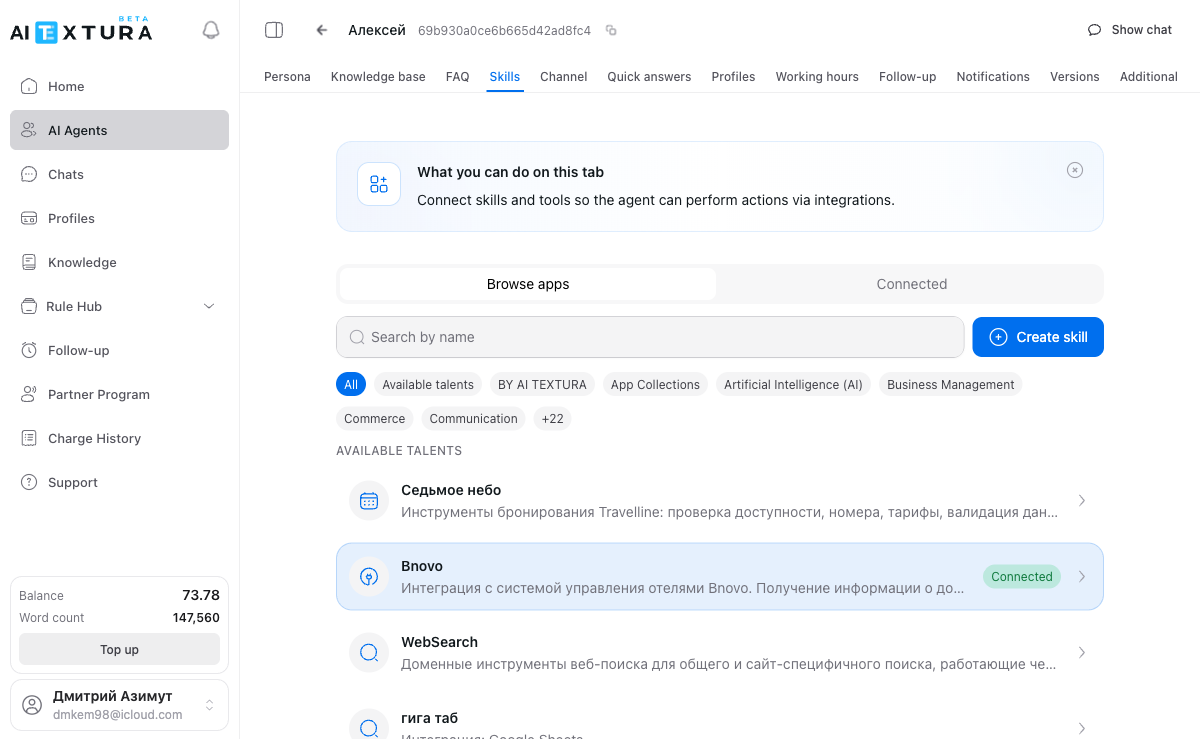The image size is (1200, 739).
Task: Switch to the FAQ tab
Action: tap(458, 76)
